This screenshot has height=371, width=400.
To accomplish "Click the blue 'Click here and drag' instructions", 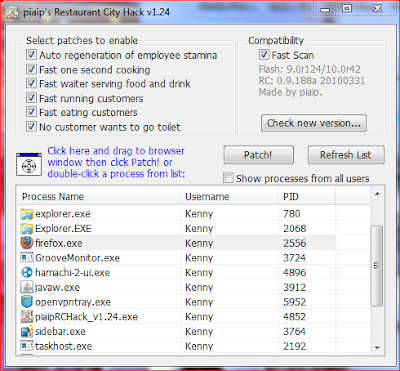I will coord(116,162).
